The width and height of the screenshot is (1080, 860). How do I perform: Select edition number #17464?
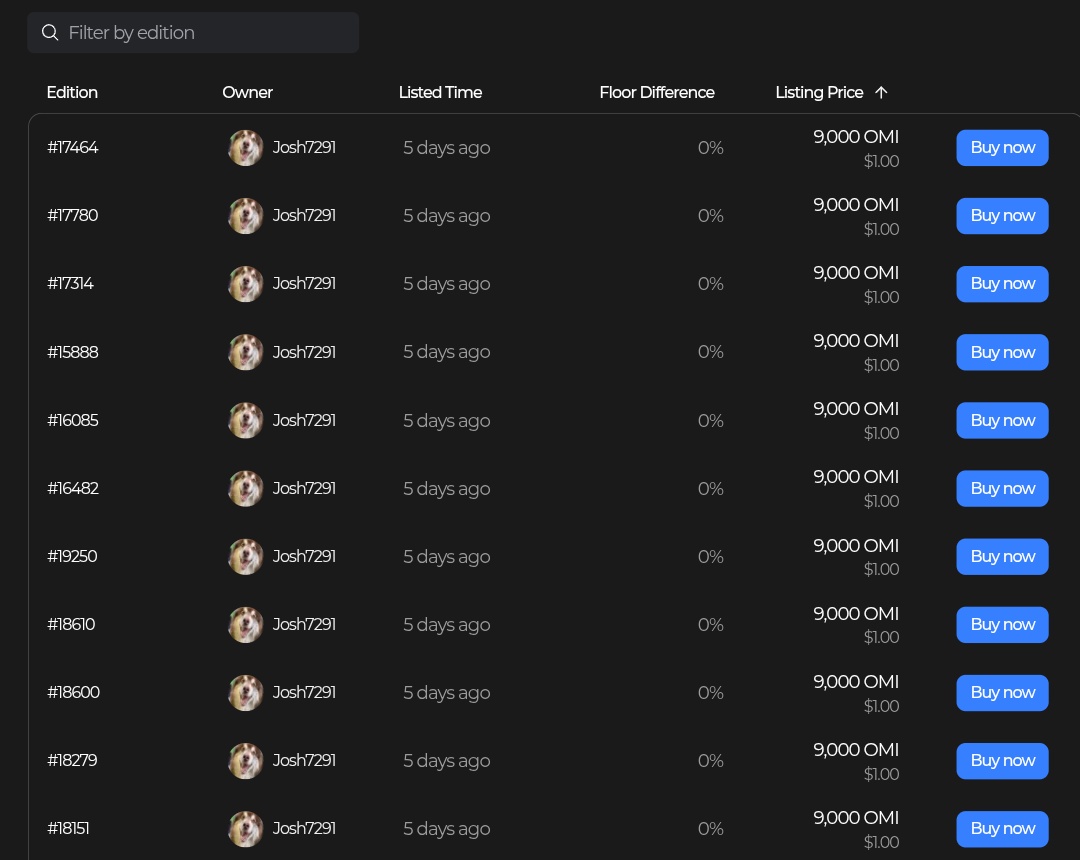point(72,147)
